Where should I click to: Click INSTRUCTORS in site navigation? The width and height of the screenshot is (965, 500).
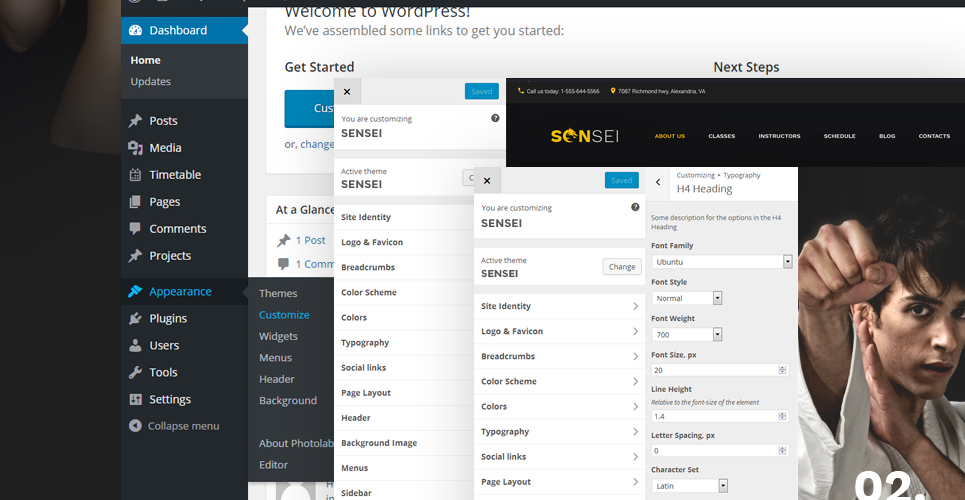point(779,136)
